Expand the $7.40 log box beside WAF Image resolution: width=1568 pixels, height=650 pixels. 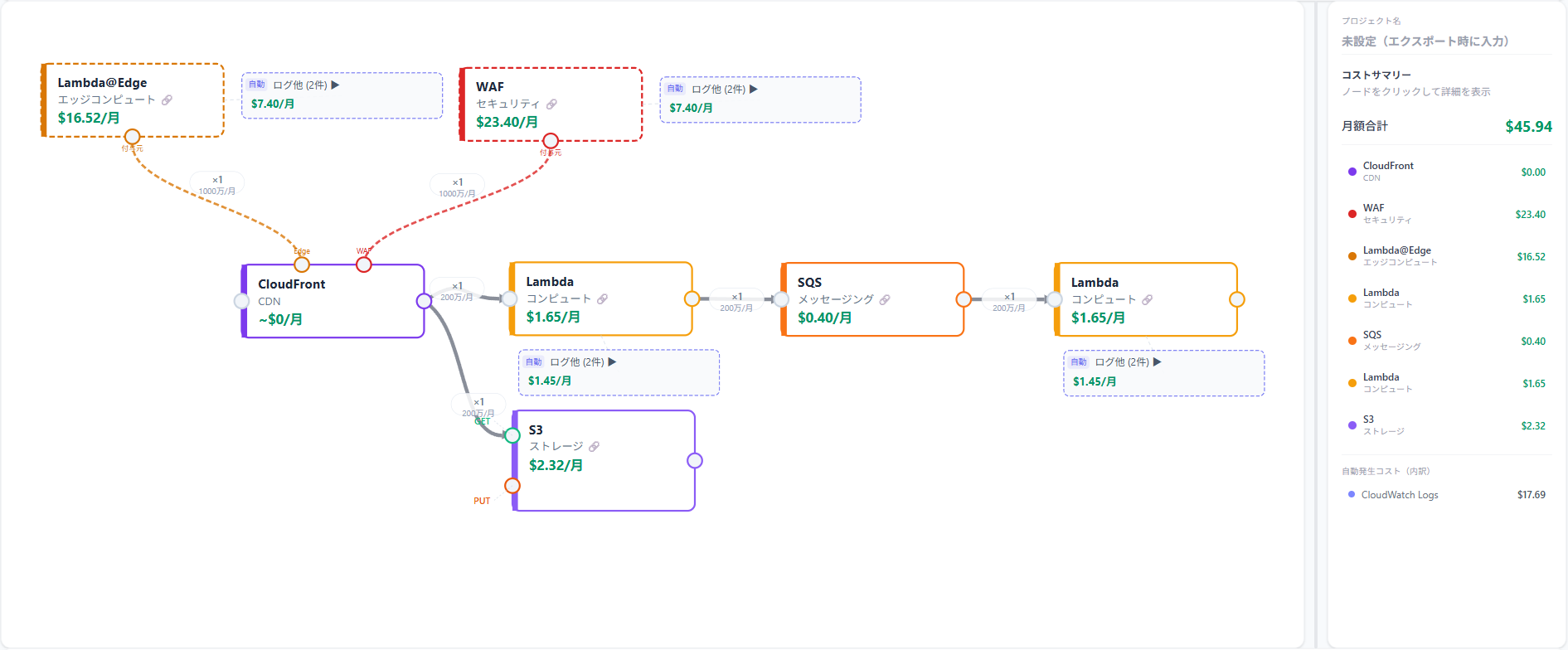tap(760, 99)
